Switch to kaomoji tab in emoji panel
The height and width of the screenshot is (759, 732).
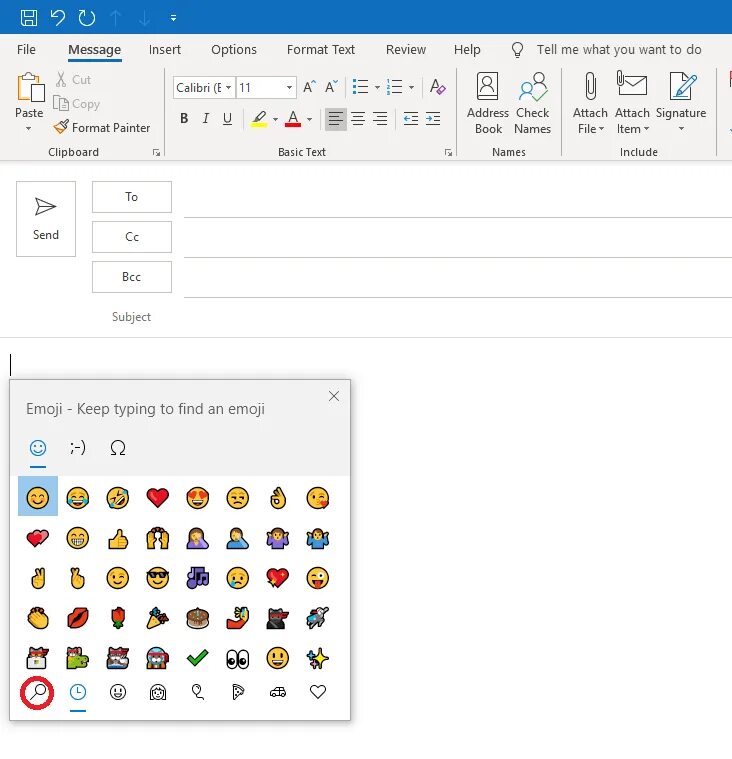click(77, 448)
